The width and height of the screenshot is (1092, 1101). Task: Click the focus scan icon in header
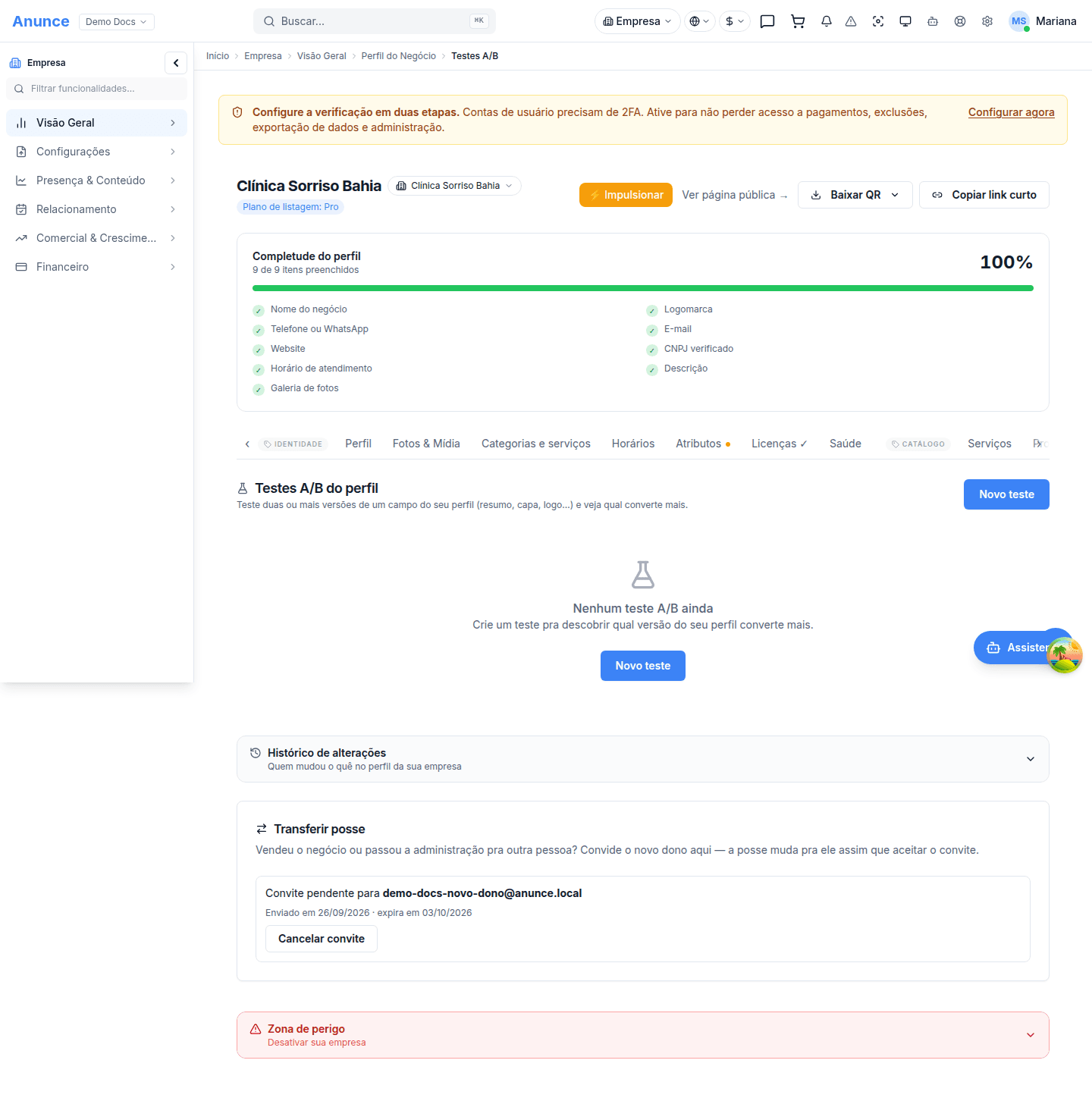(x=878, y=21)
